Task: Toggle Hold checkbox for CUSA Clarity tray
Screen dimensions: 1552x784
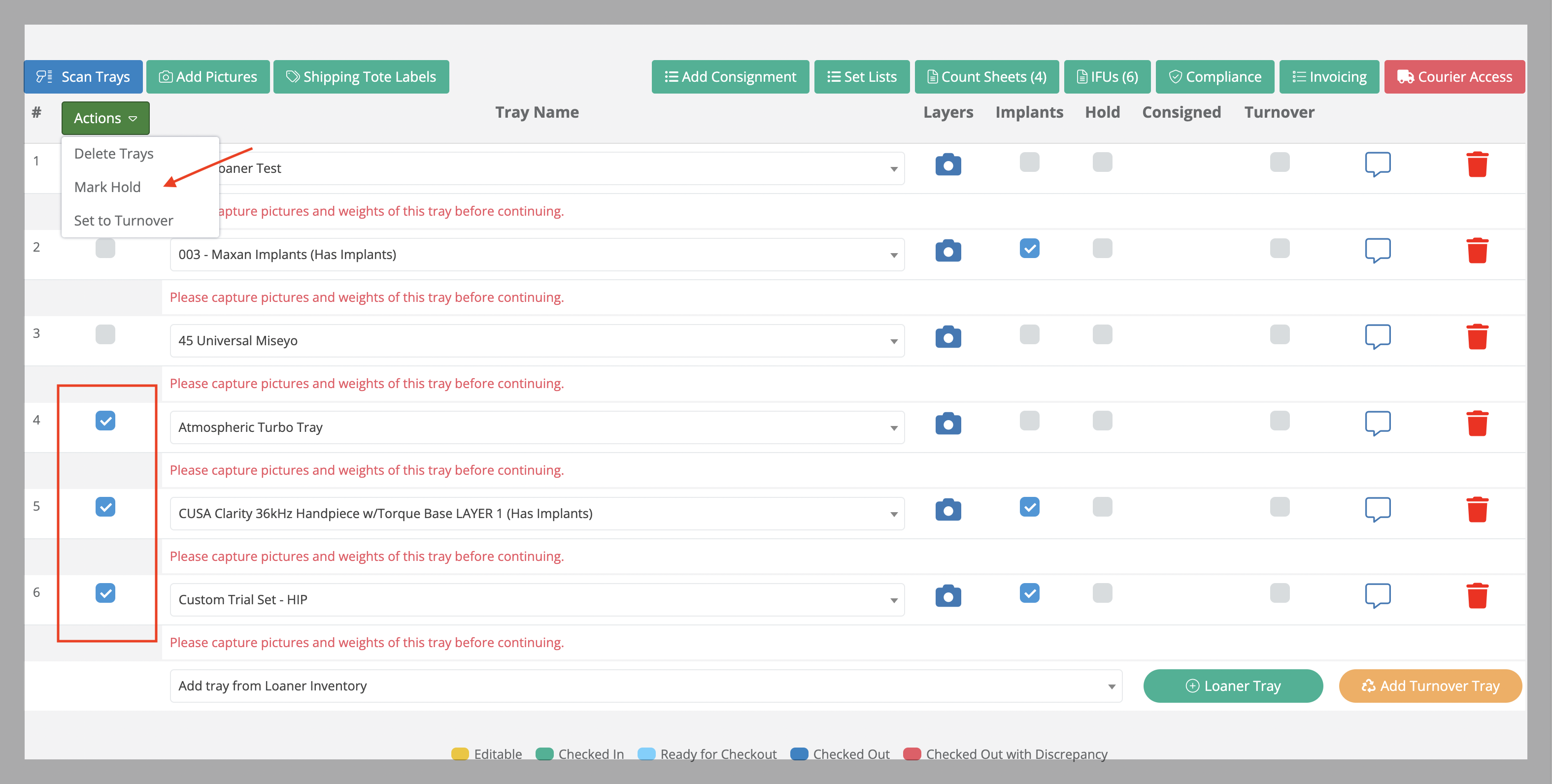Action: [1103, 506]
